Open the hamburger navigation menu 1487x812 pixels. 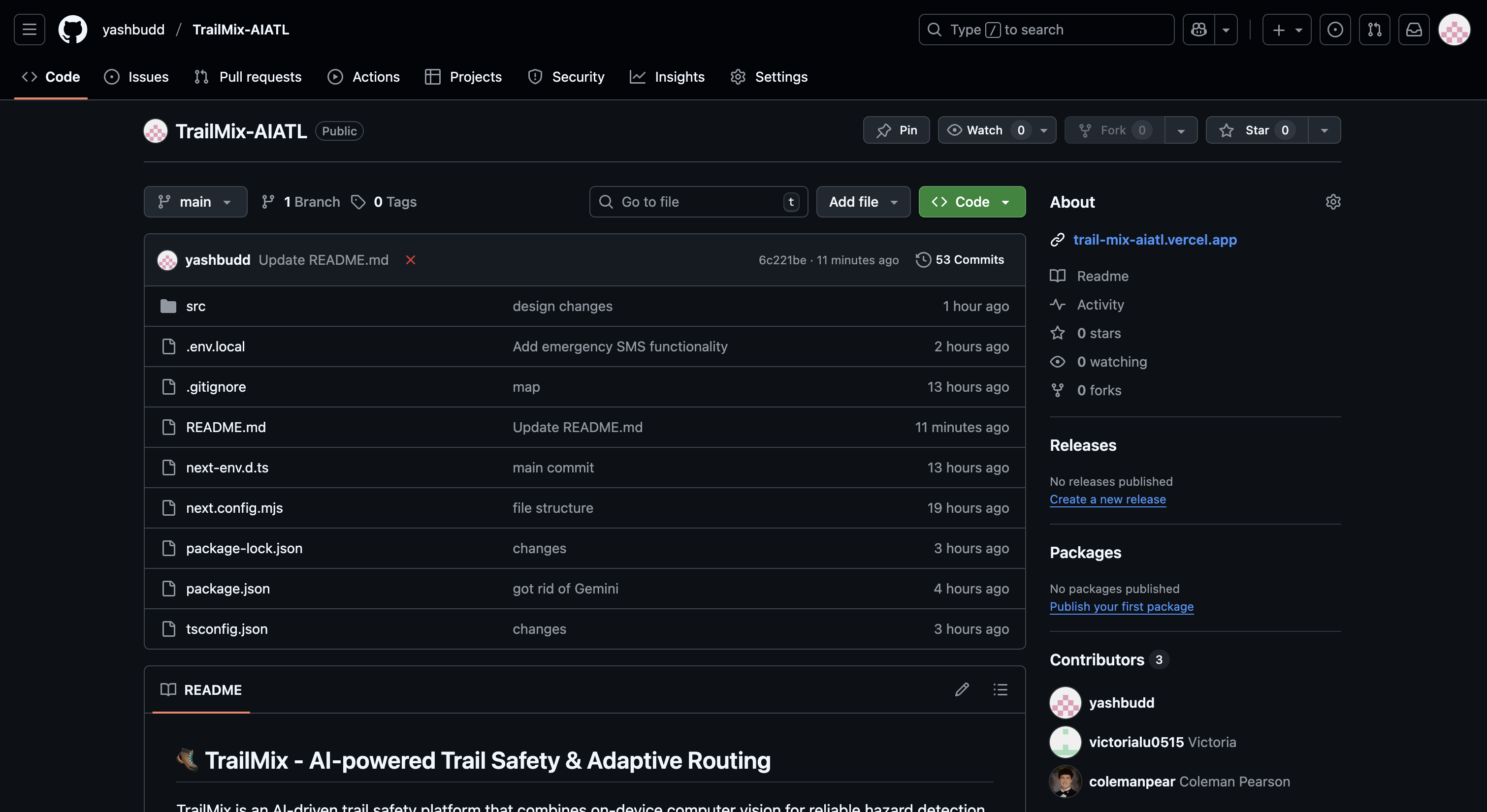[30, 30]
